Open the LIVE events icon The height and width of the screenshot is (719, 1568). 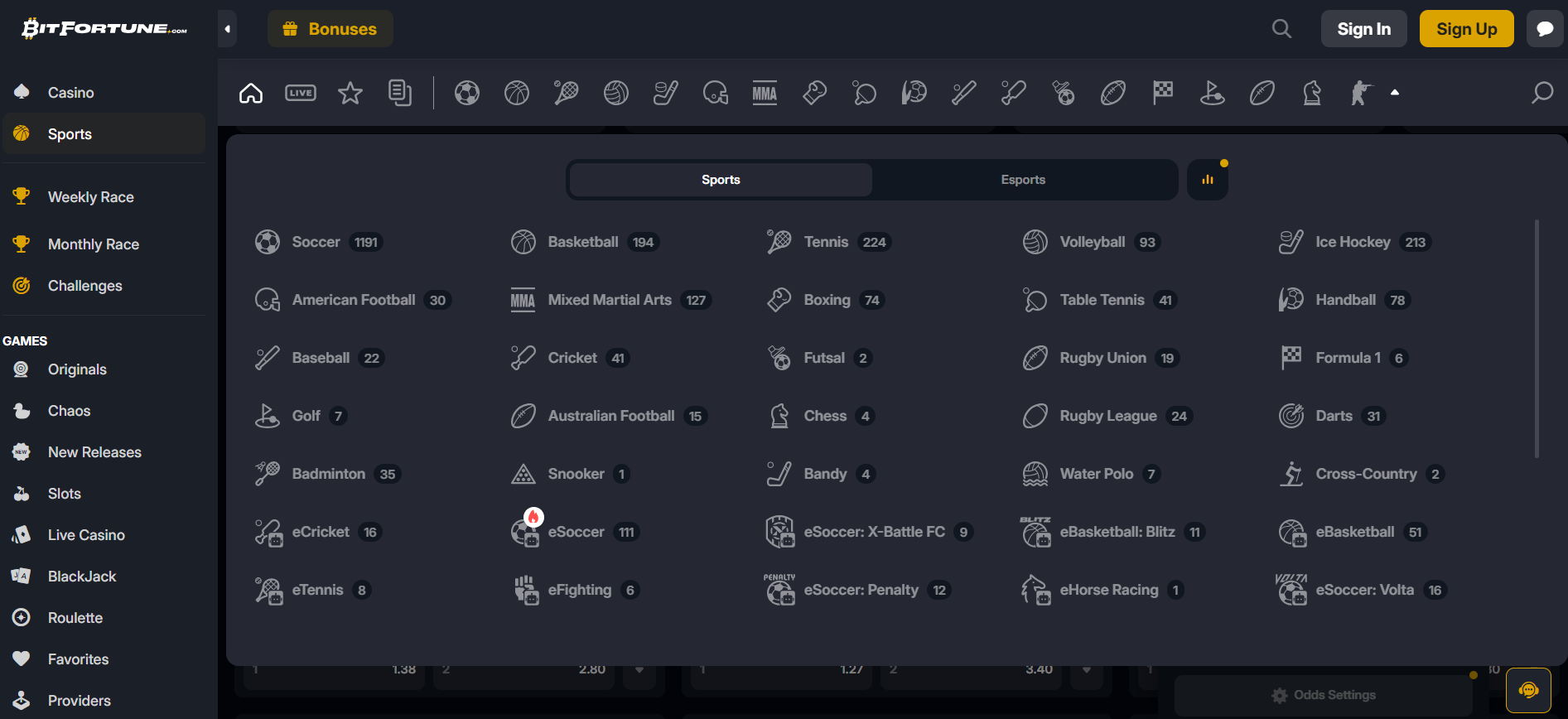click(301, 93)
